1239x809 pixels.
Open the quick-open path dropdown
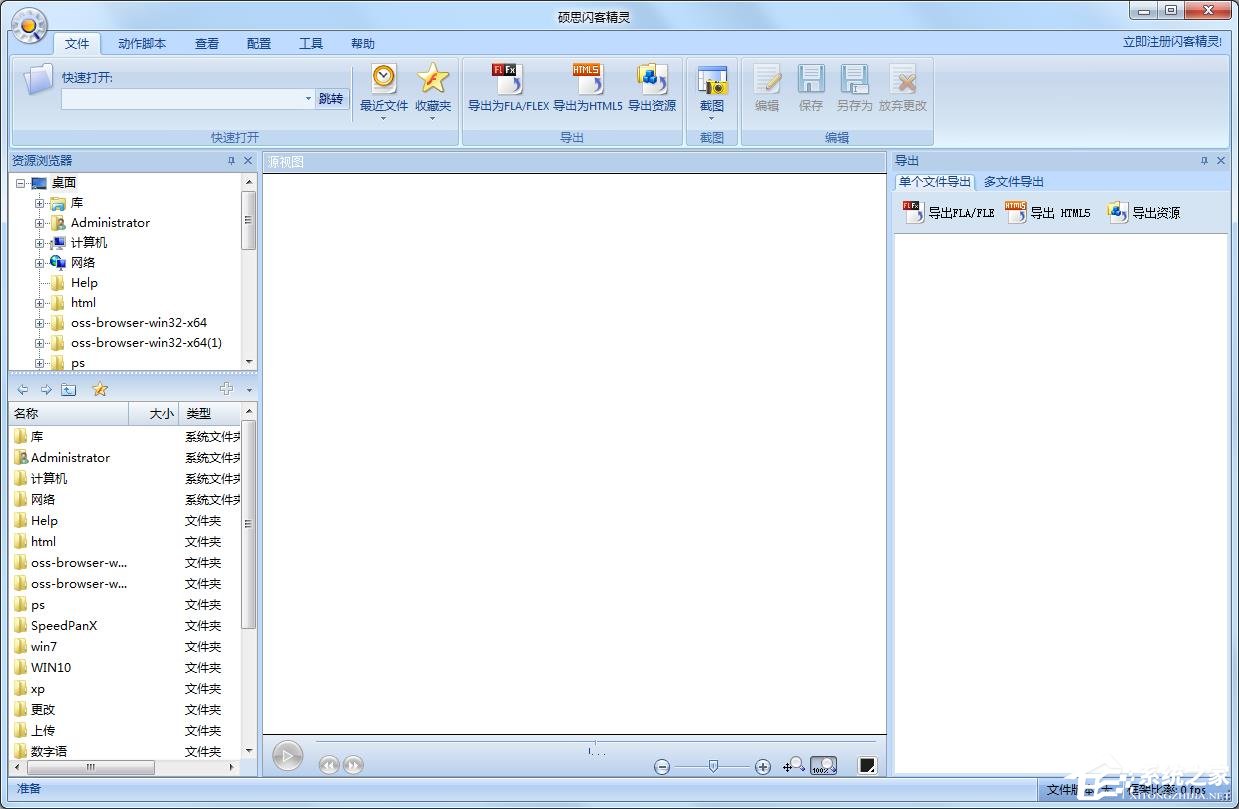point(308,99)
